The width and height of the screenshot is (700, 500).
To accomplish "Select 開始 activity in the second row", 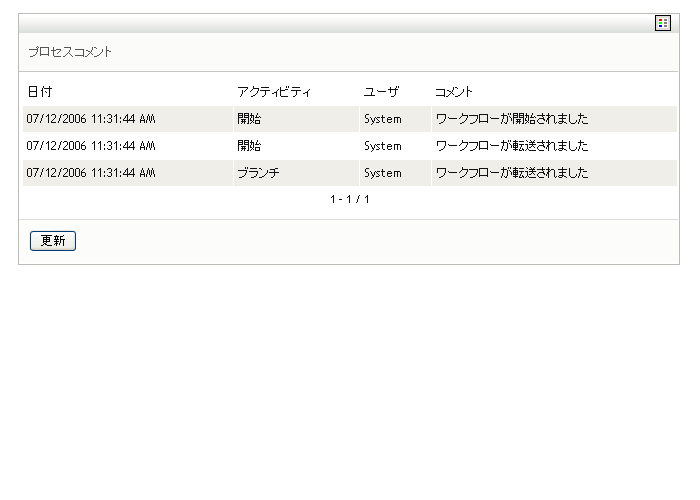I will pos(249,146).
